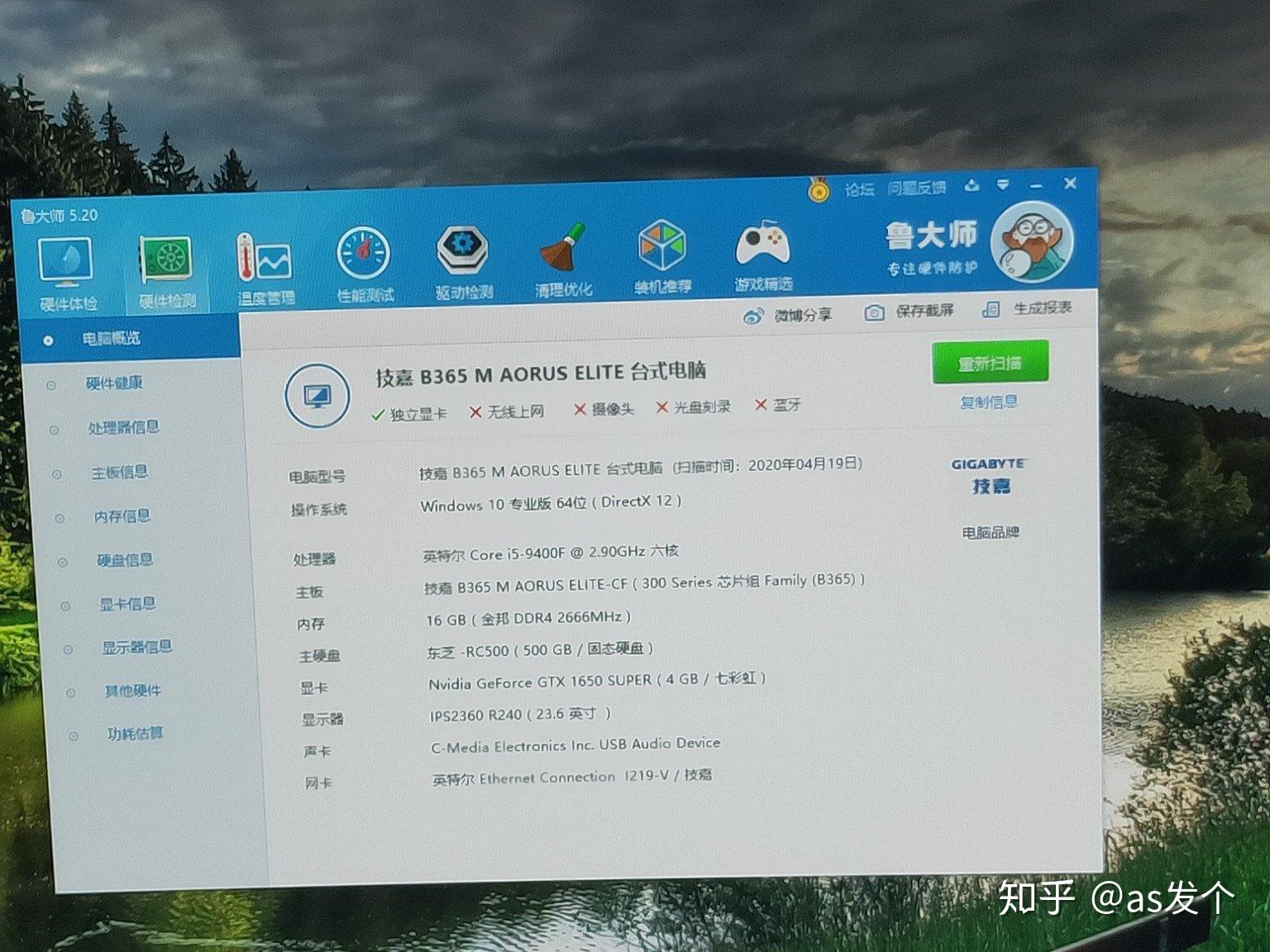Open the title bar dropdown menu arrow
Image resolution: width=1270 pixels, height=952 pixels.
tap(1003, 185)
